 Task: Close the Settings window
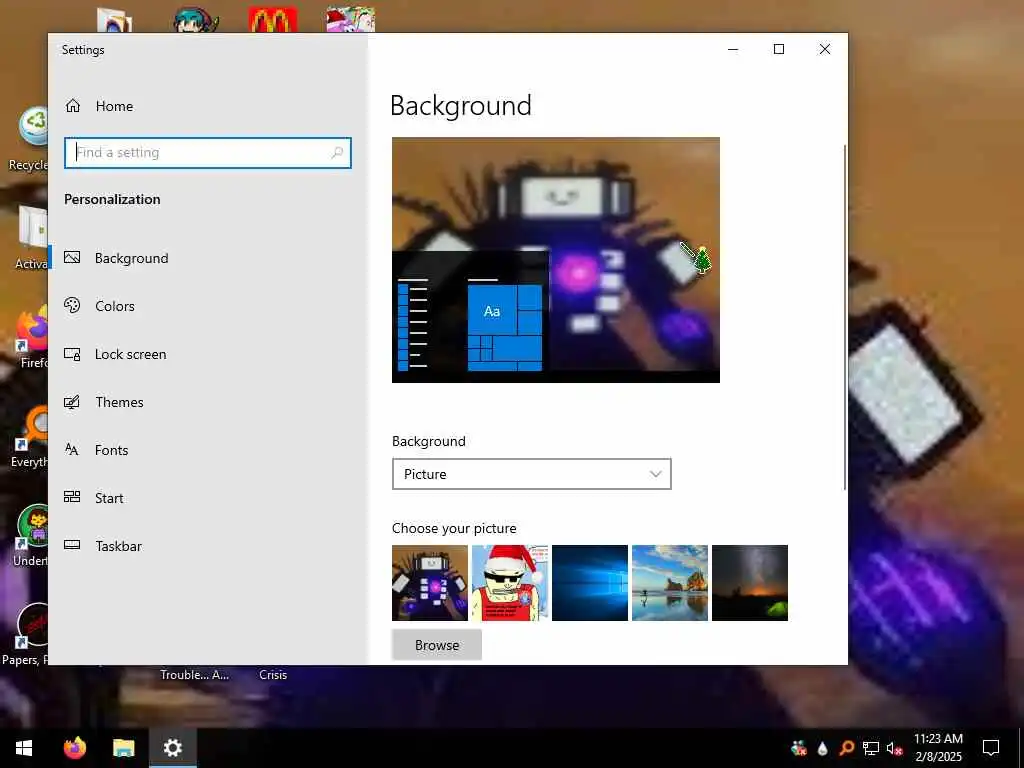tap(825, 49)
